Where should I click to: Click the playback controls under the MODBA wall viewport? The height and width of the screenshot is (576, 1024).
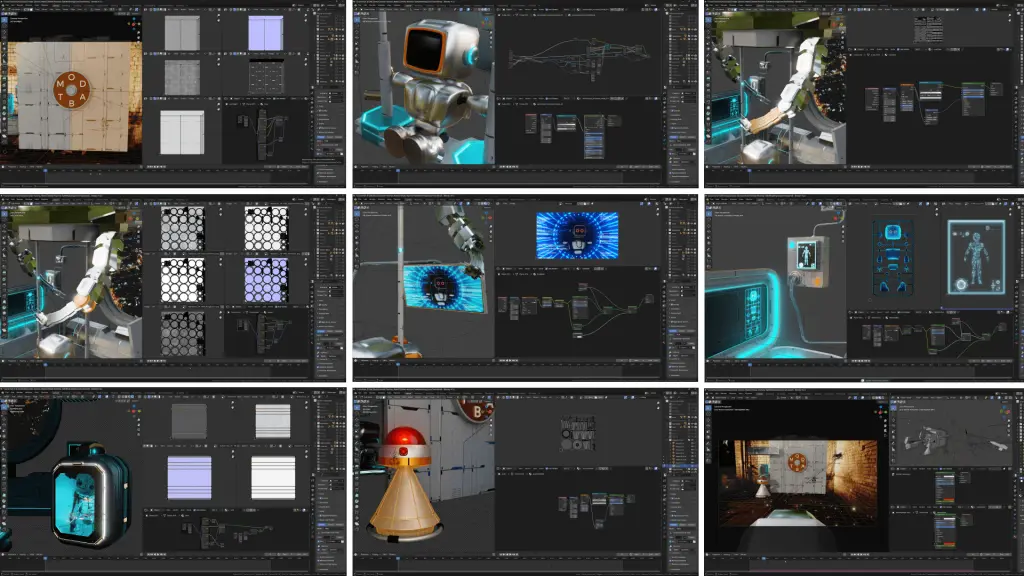click(x=156, y=167)
